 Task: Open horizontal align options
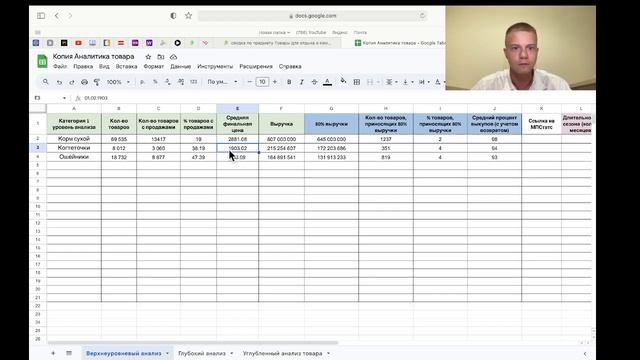(x=391, y=82)
